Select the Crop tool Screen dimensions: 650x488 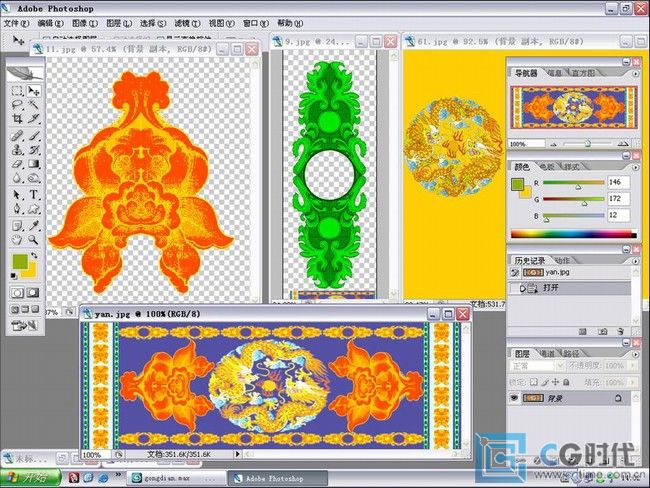coord(17,119)
